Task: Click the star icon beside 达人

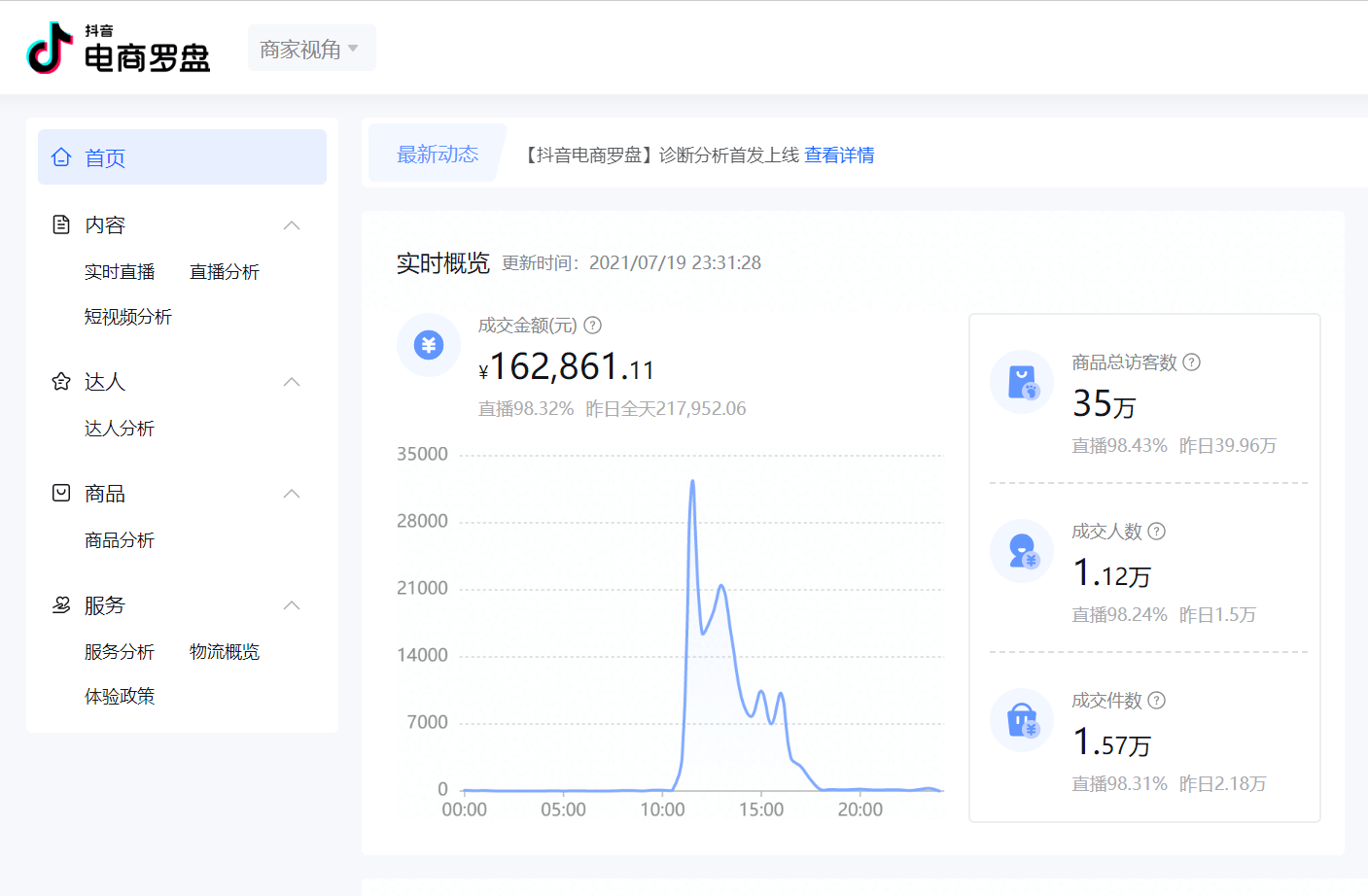Action: click(x=61, y=382)
